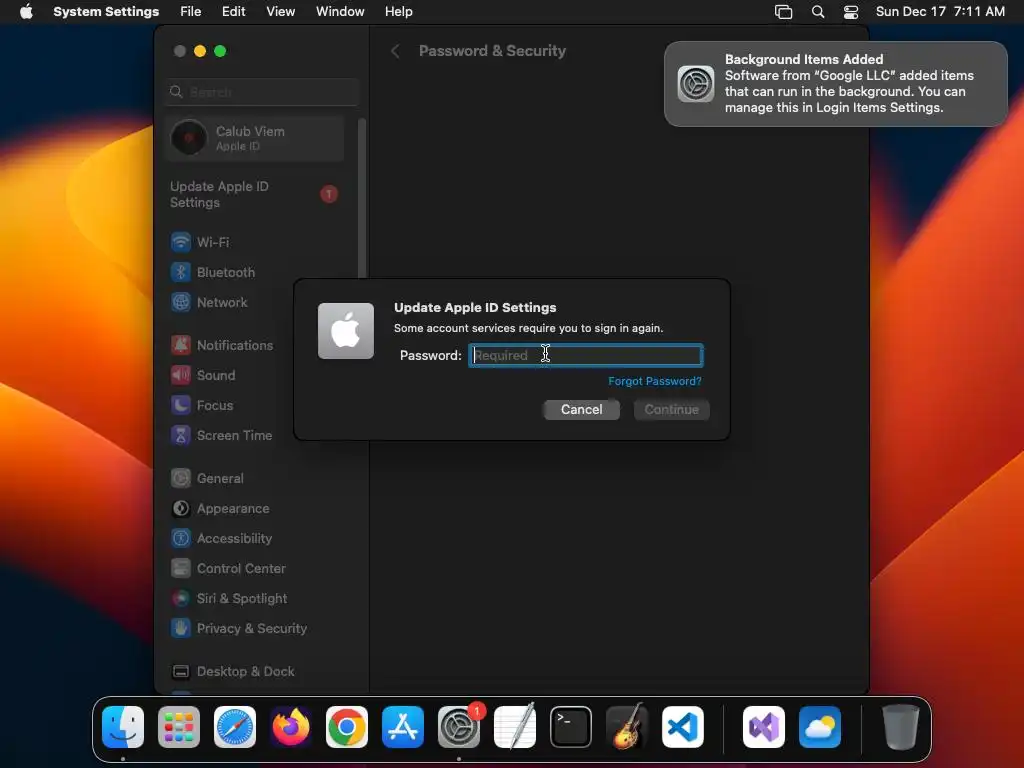Open the System Settings app menu
Image resolution: width=1024 pixels, height=768 pixels.
pyautogui.click(x=106, y=12)
